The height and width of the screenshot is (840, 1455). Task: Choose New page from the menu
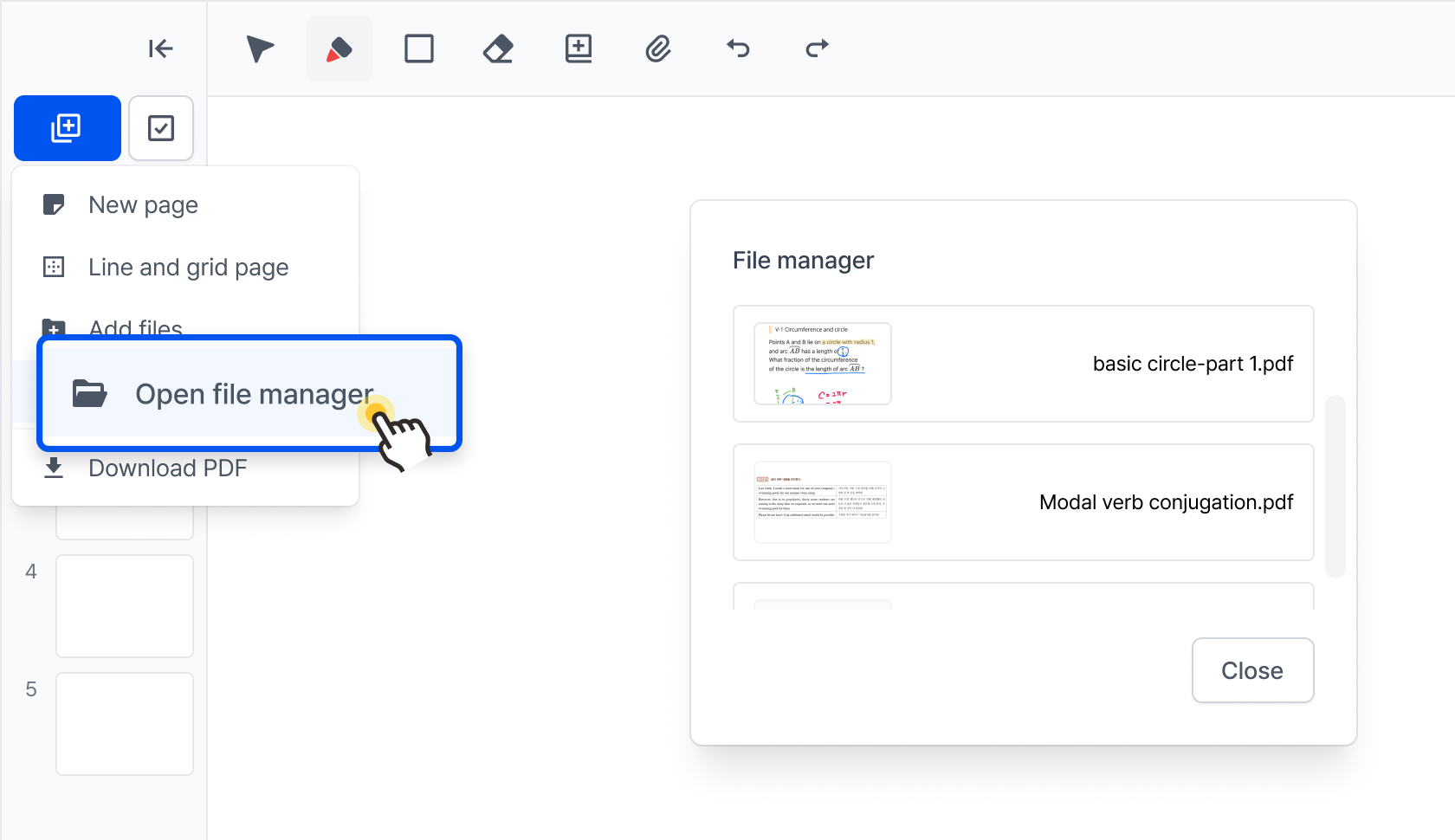click(185, 205)
